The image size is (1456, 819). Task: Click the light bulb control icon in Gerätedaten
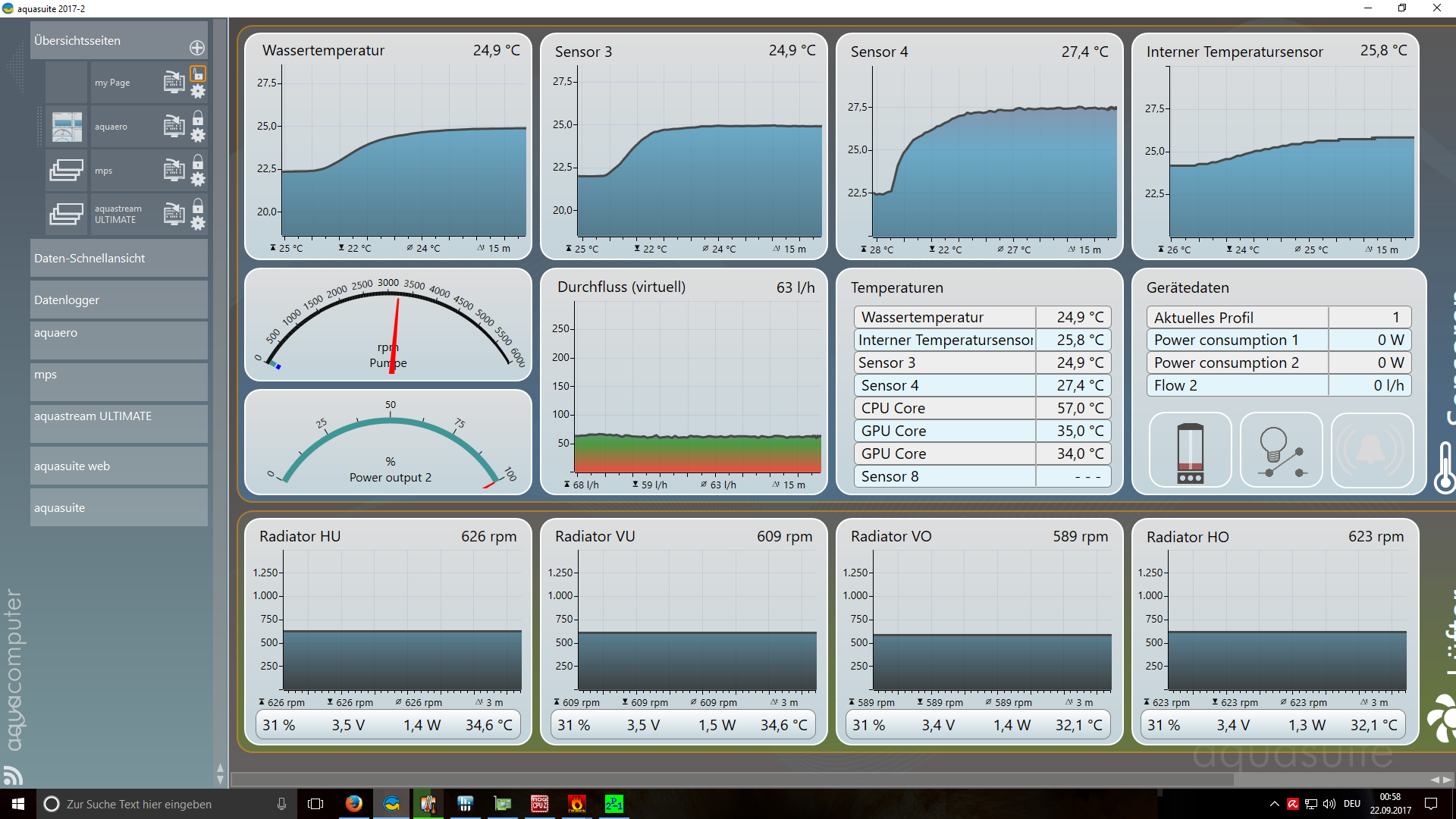tap(1281, 451)
